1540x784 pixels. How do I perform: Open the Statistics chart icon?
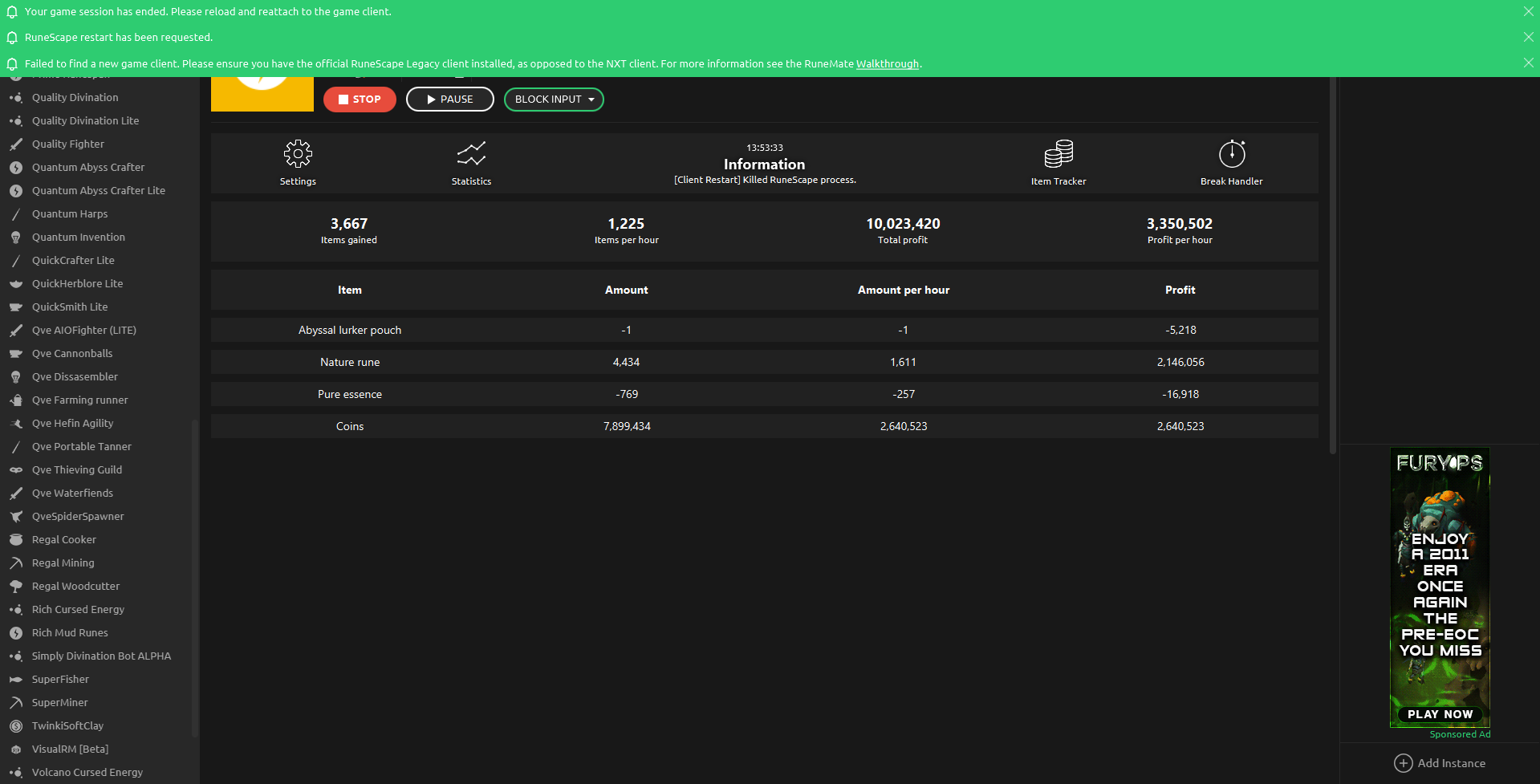pos(471,153)
